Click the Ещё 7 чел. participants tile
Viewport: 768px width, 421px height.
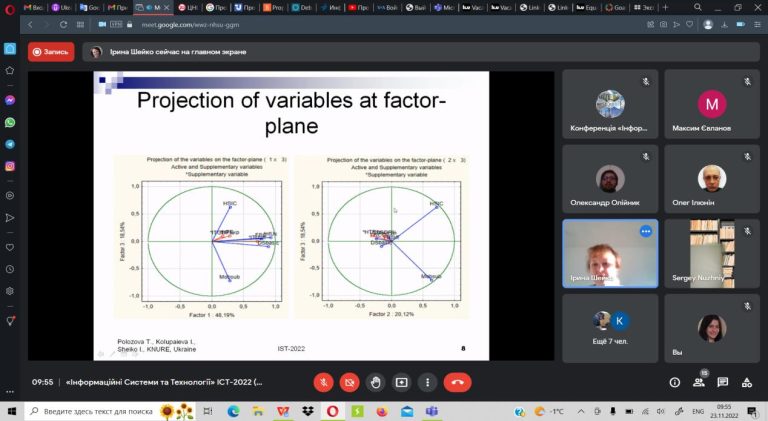click(x=610, y=328)
